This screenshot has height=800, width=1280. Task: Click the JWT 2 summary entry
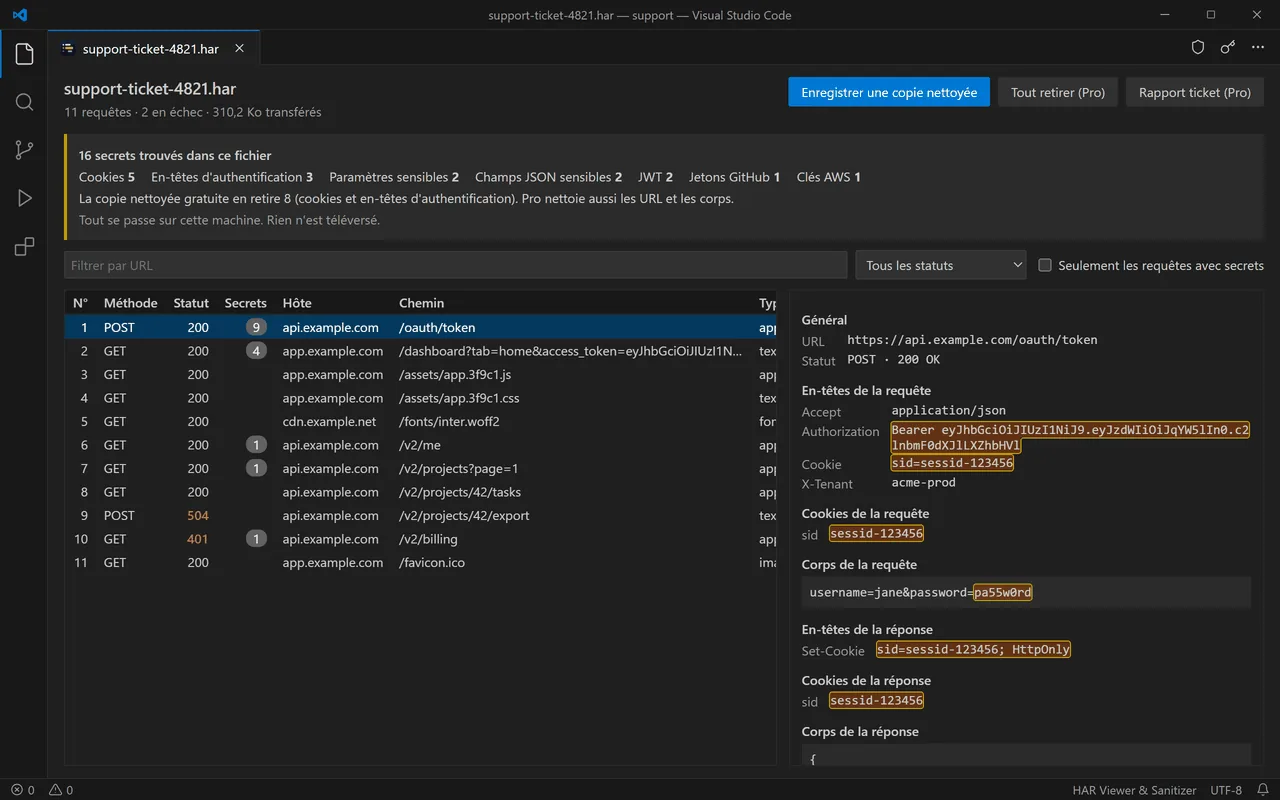(655, 177)
